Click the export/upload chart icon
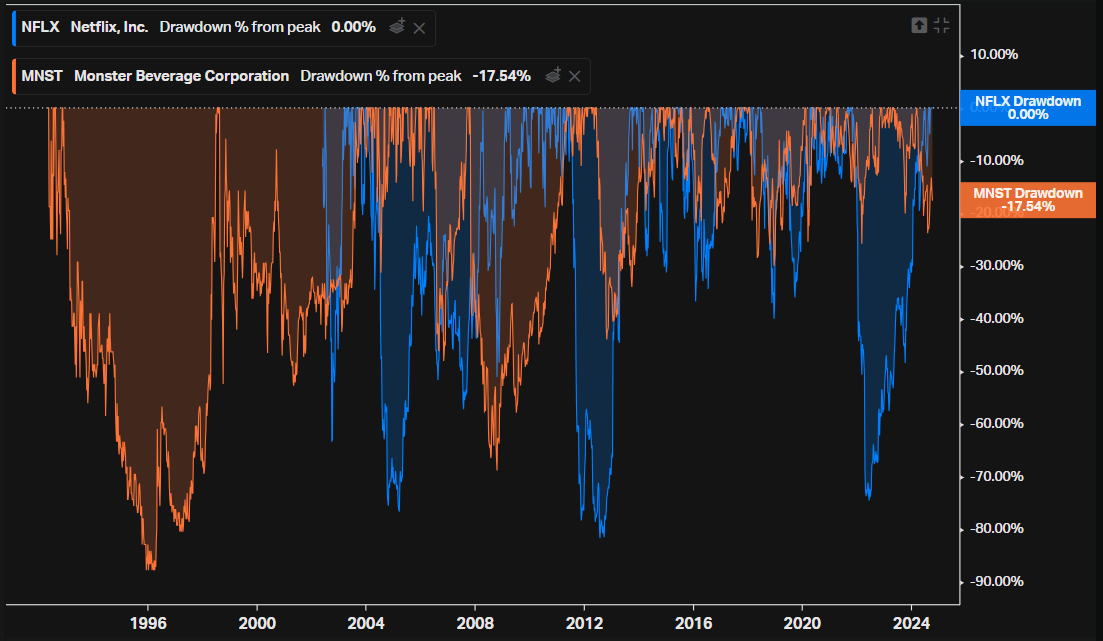1103x641 pixels. [919, 25]
